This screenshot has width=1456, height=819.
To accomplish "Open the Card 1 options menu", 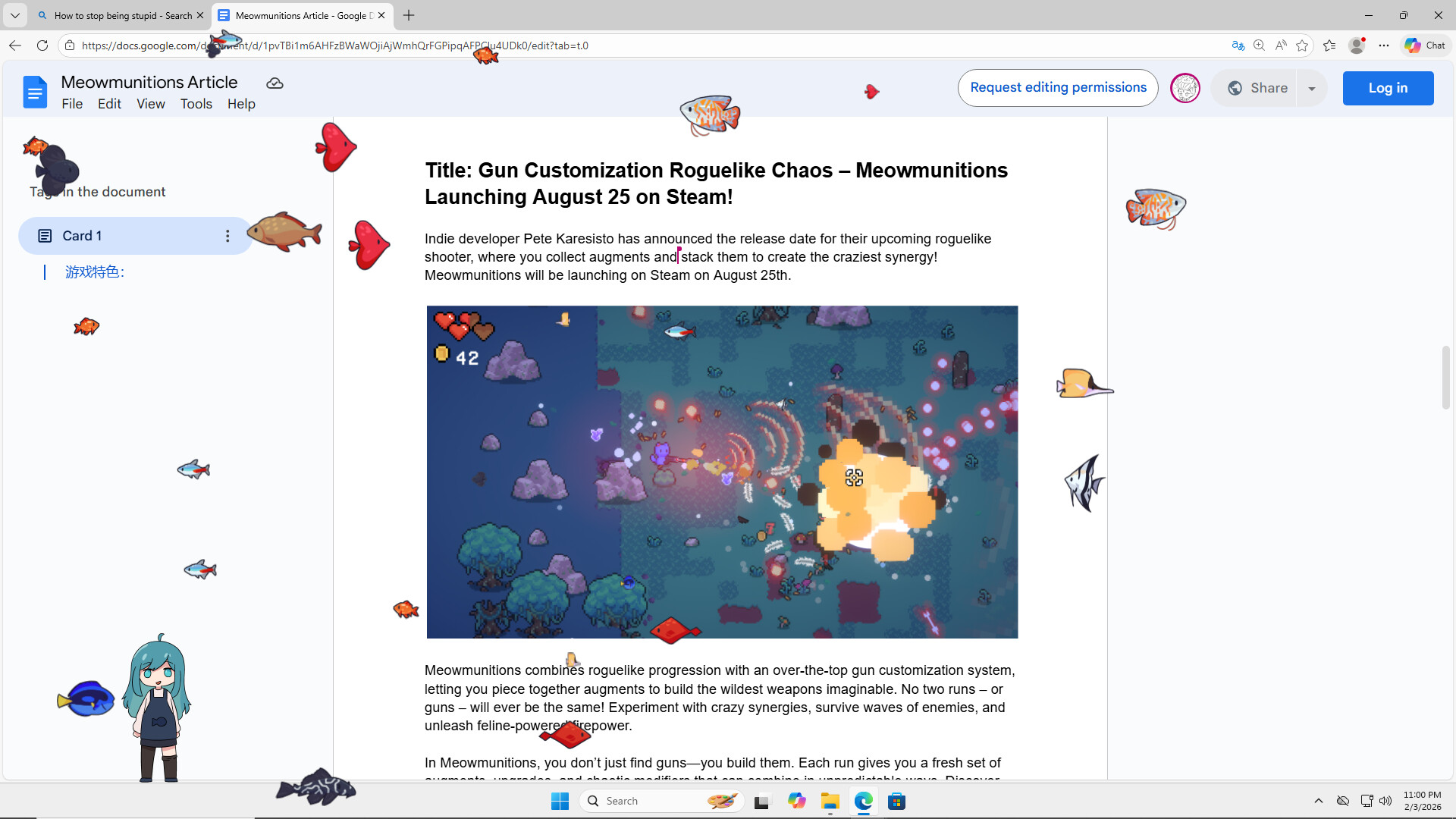I will click(227, 236).
